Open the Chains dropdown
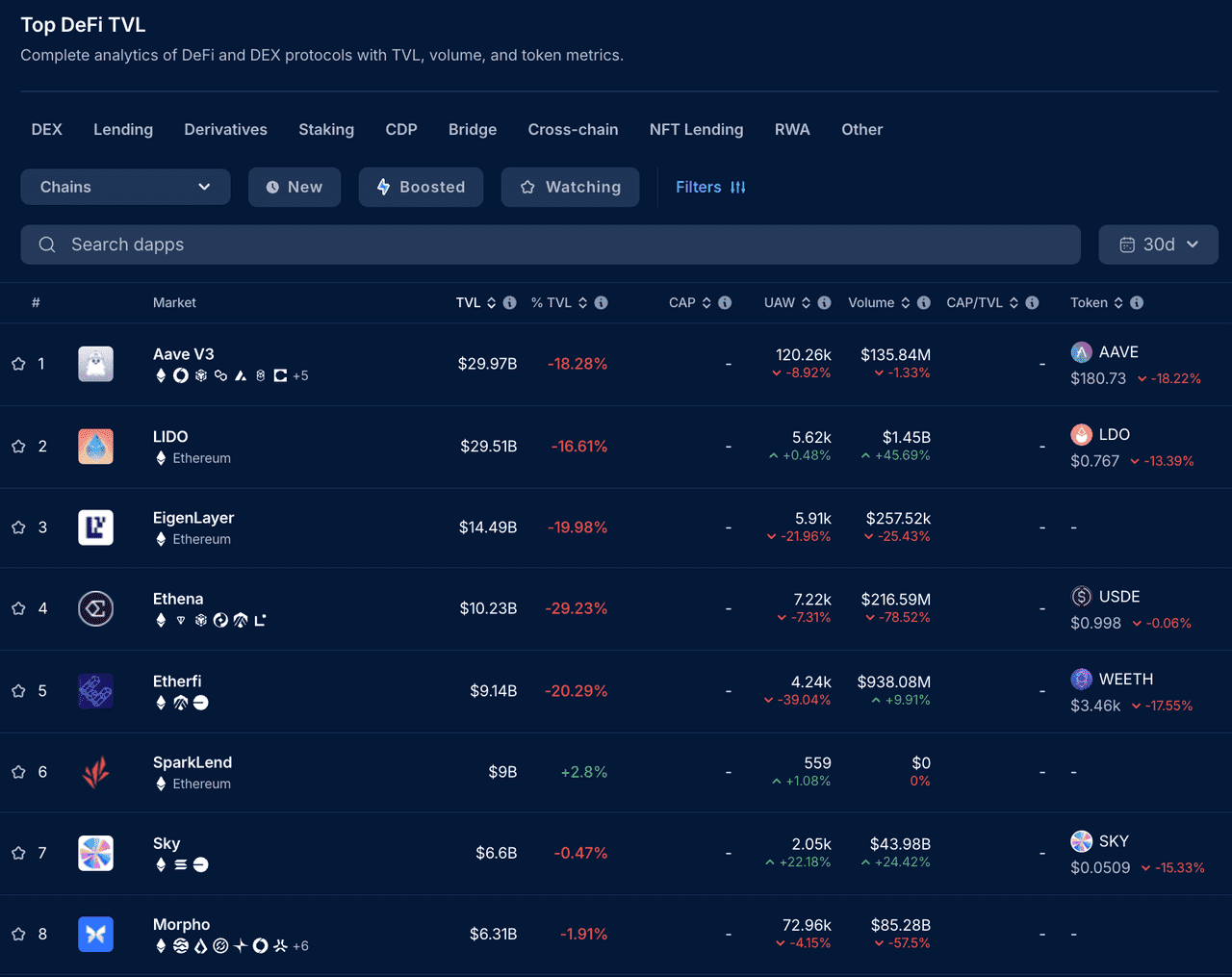This screenshot has width=1232, height=977. coord(125,187)
